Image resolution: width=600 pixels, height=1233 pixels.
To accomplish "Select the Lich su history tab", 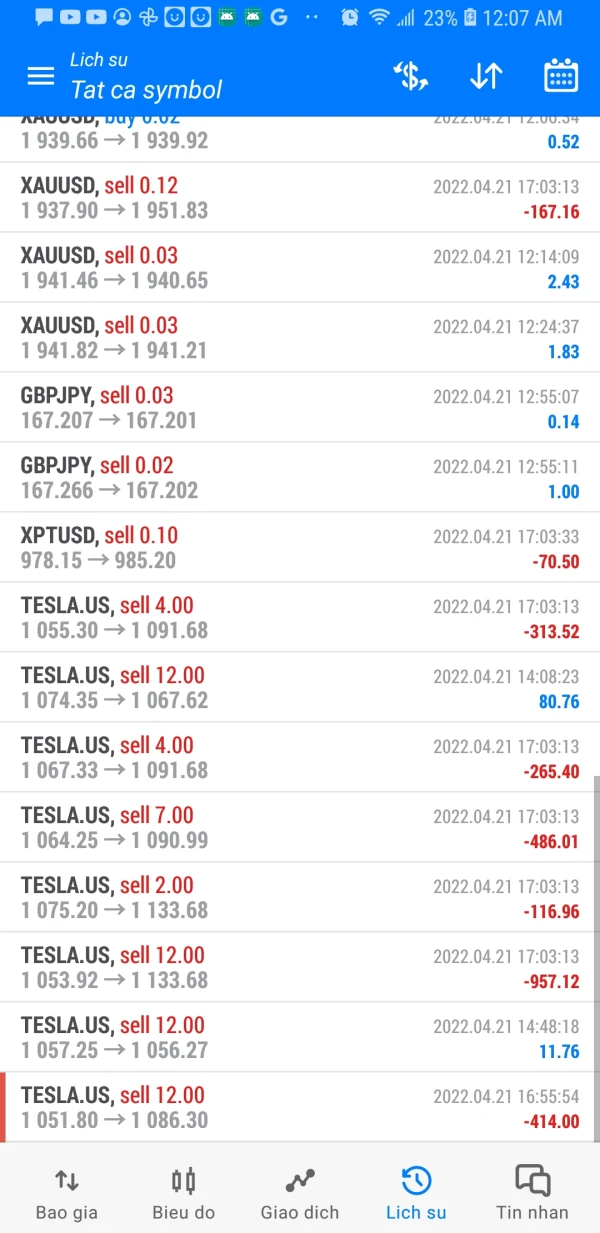I will pyautogui.click(x=416, y=1193).
